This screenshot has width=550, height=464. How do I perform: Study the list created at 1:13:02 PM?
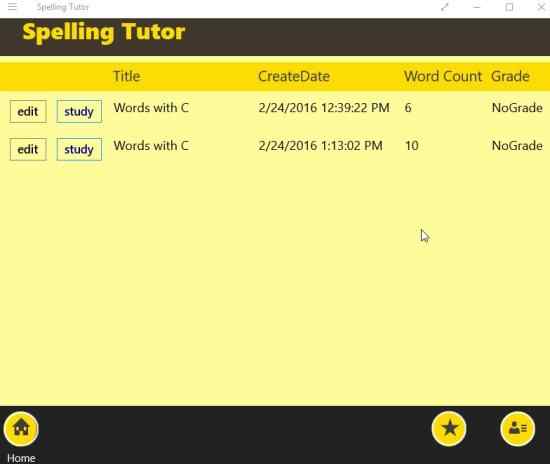point(79,149)
